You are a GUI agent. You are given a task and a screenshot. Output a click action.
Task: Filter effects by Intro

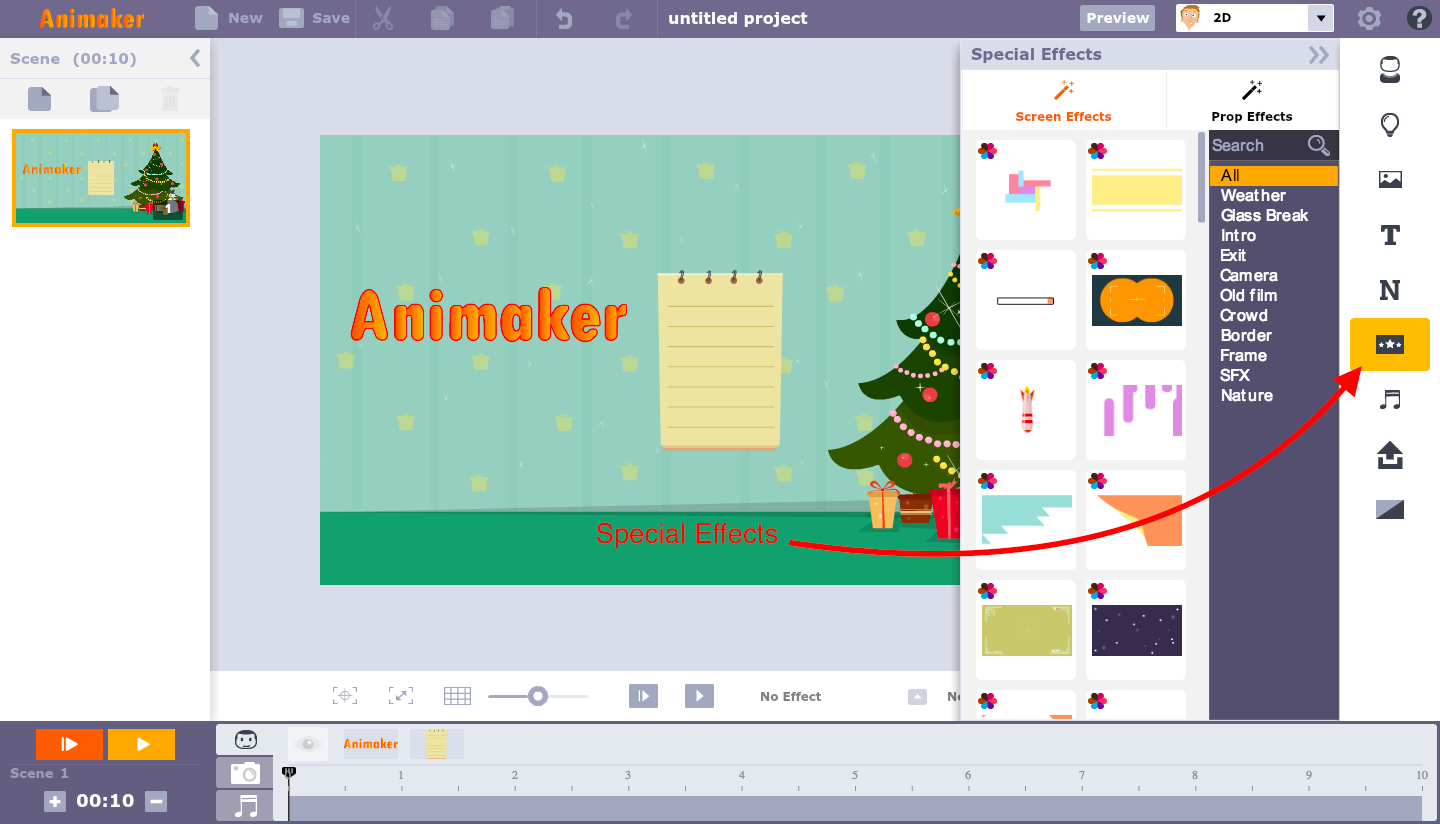tap(1238, 236)
